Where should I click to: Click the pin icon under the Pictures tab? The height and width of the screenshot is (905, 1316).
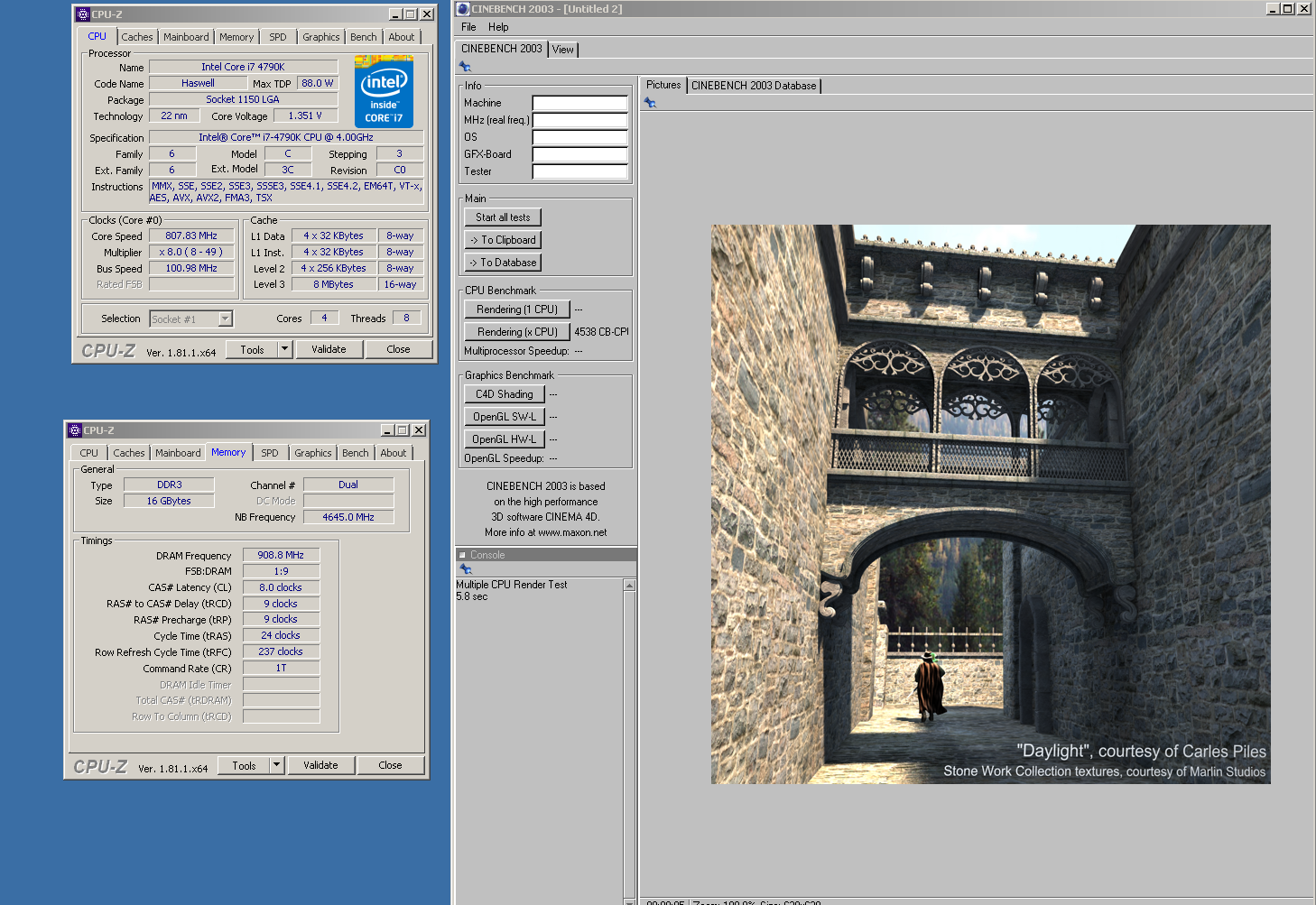tap(650, 103)
